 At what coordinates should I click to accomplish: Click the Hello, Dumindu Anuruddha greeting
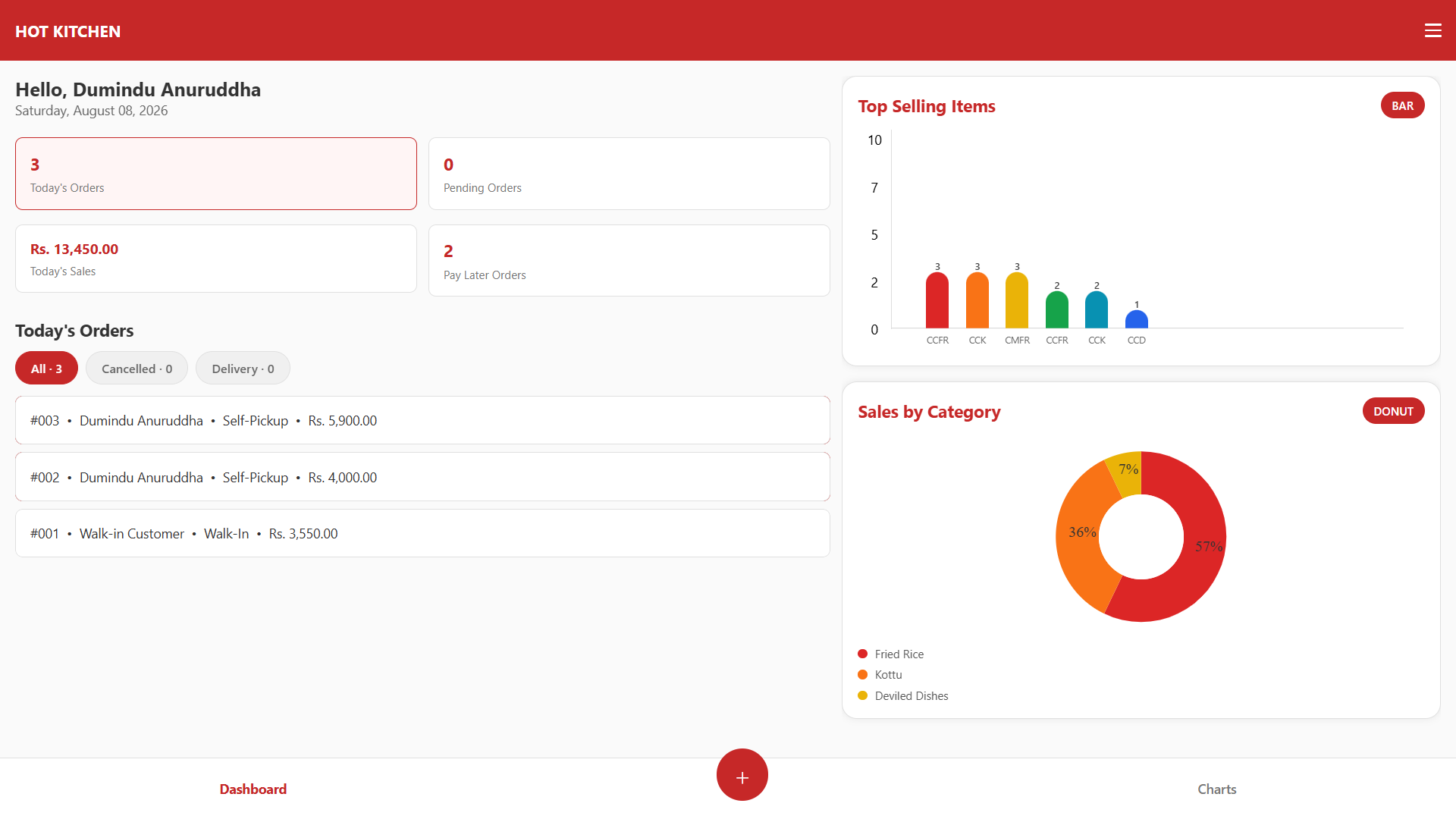(x=138, y=89)
